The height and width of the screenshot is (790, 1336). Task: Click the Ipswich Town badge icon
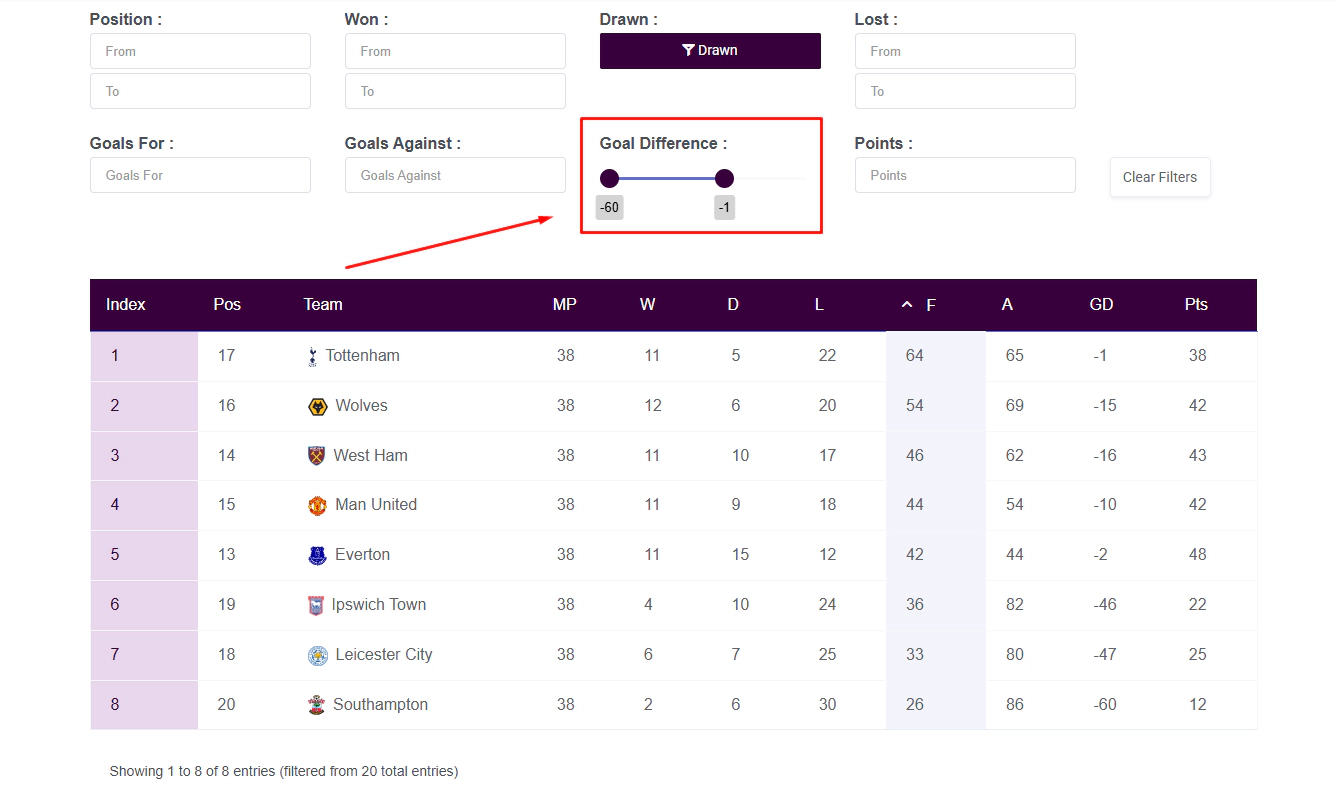click(315, 605)
